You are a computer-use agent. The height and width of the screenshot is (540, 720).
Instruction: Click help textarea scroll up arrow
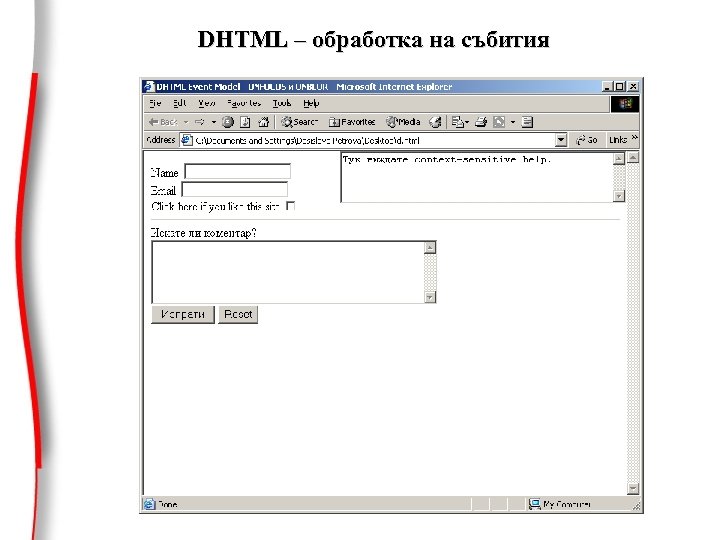click(619, 159)
